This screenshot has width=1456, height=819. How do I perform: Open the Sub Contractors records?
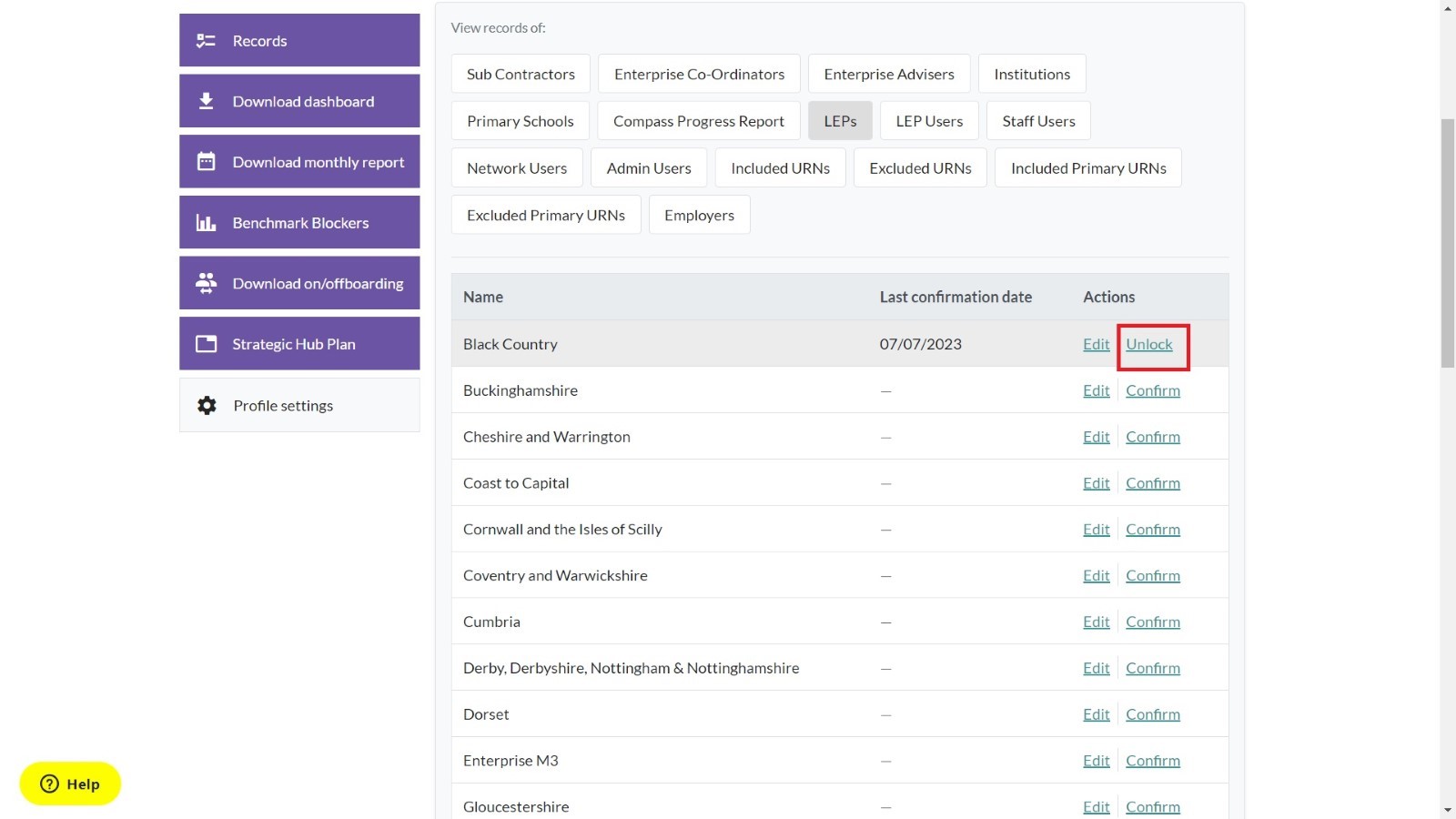coord(521,74)
